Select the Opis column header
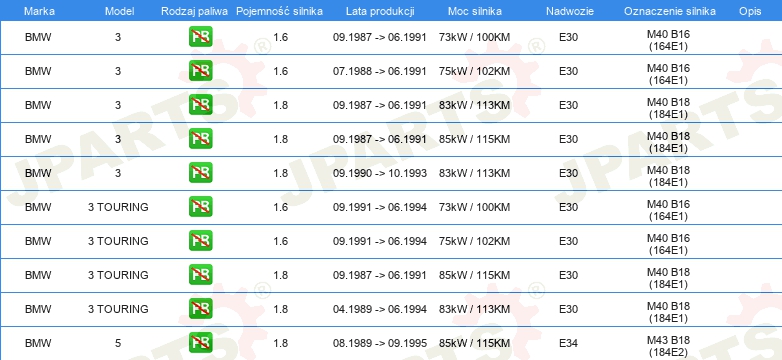 [x=751, y=11]
